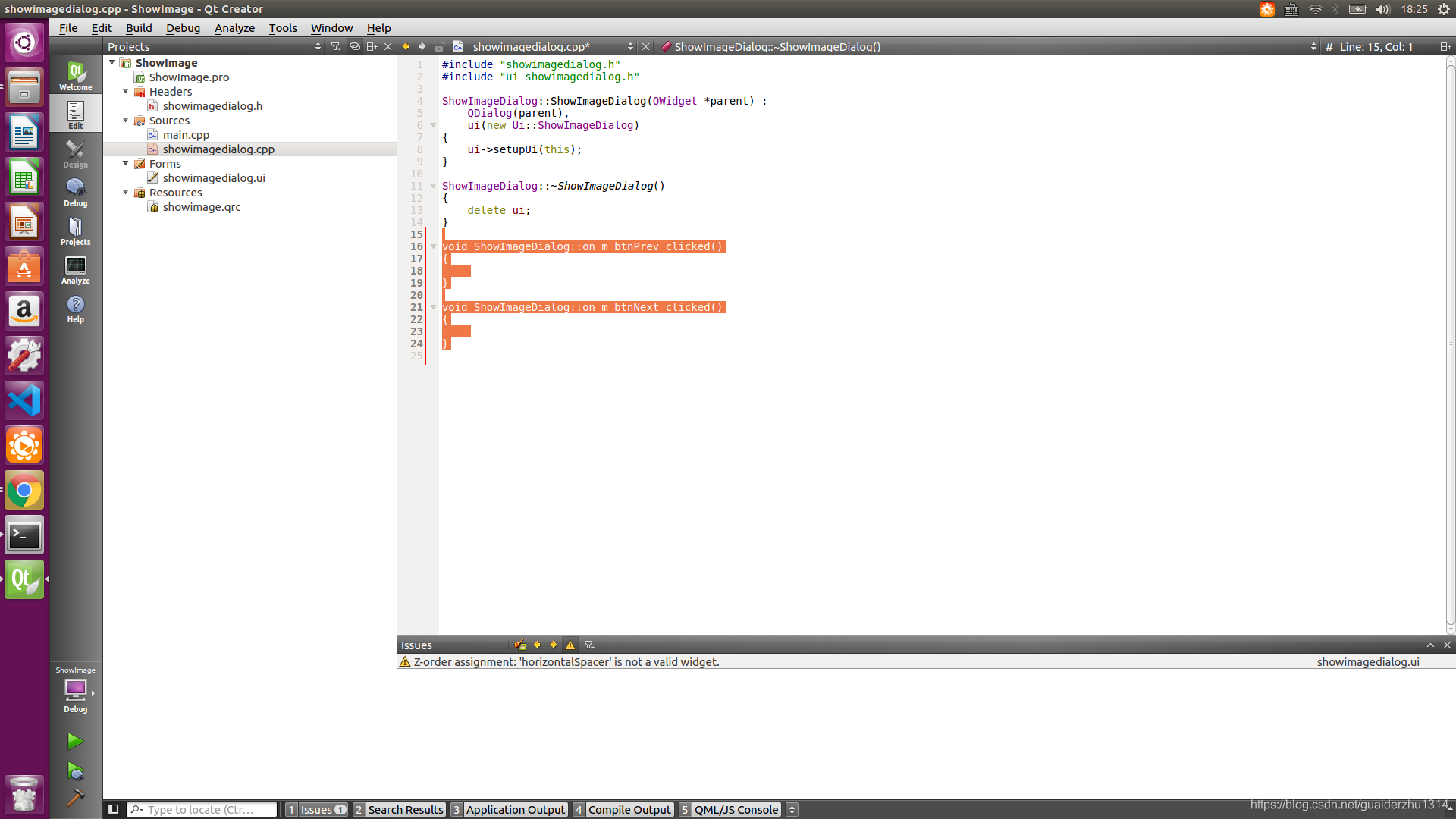The width and height of the screenshot is (1456, 819).
Task: Open the Analyze mode
Action: click(x=76, y=269)
